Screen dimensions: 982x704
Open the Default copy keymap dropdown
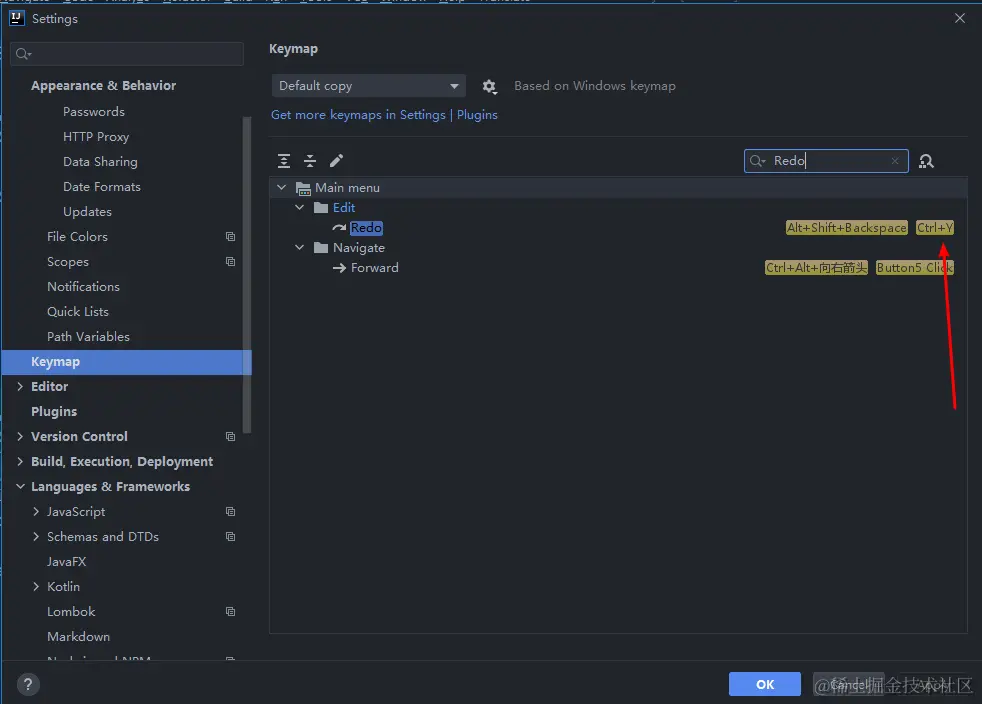point(368,86)
